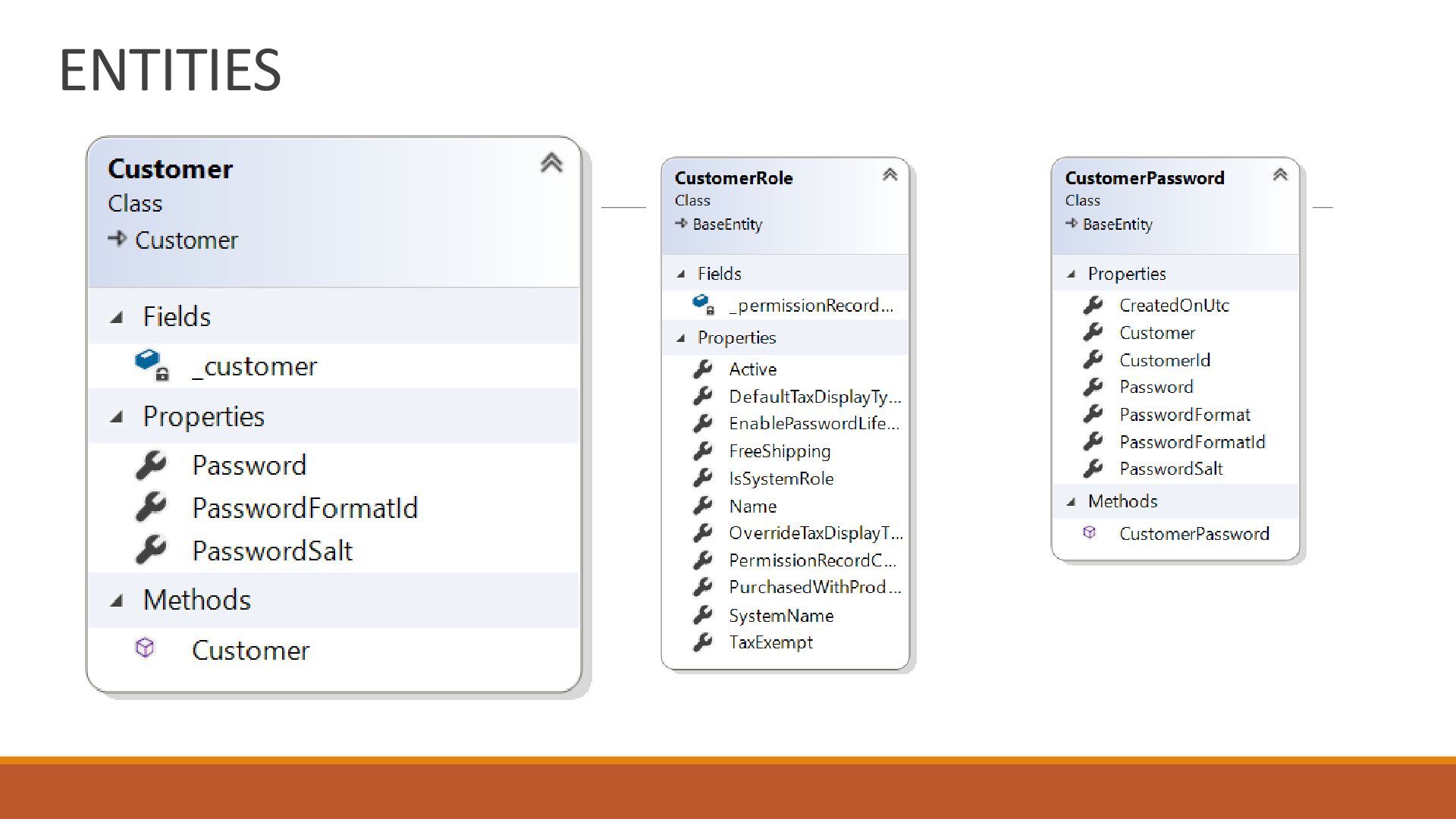This screenshot has width=1456, height=819.
Task: Collapse the Customer class box chevron
Action: (551, 162)
